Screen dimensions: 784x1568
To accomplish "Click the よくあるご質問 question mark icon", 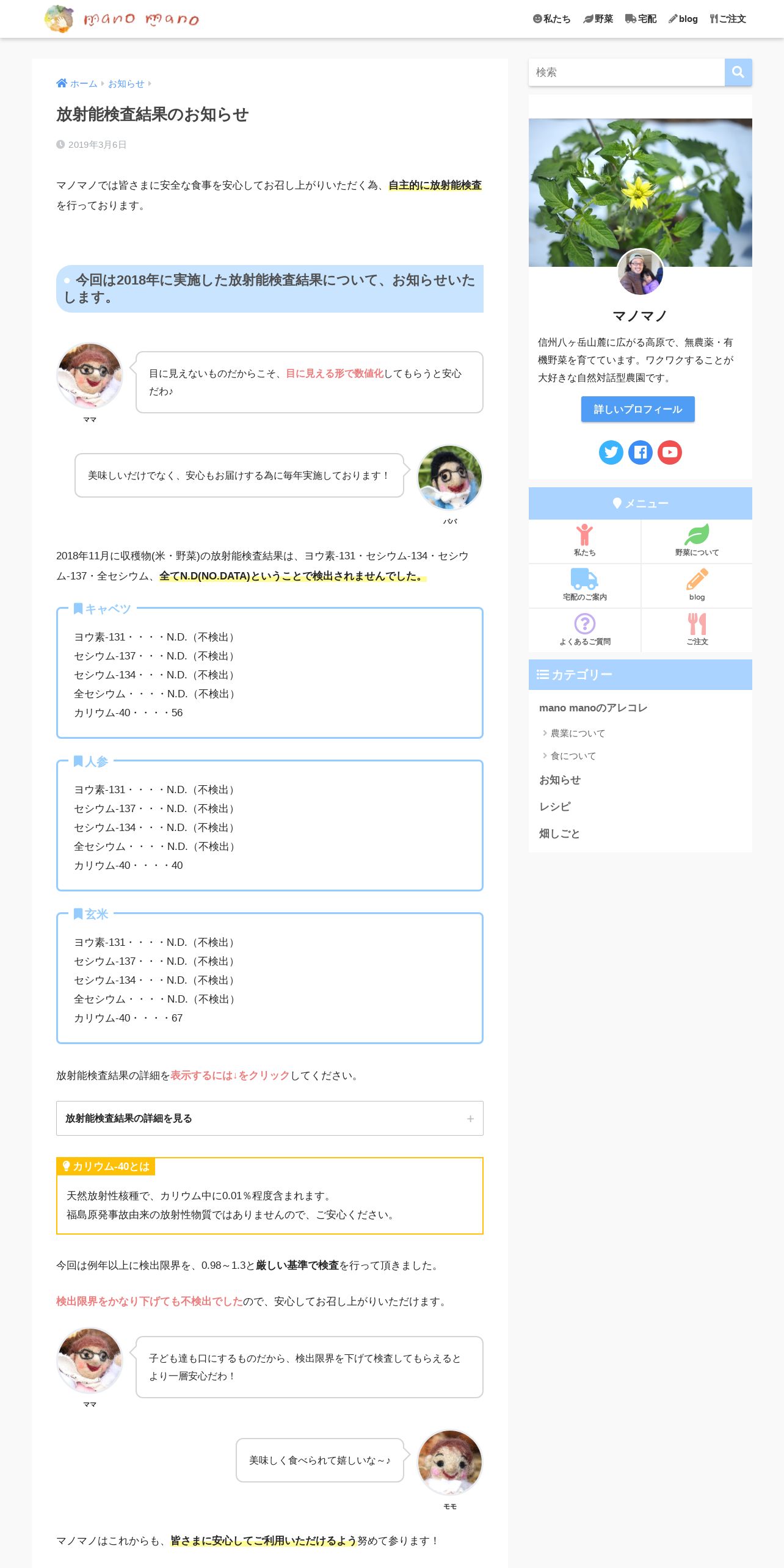I will pyautogui.click(x=584, y=623).
